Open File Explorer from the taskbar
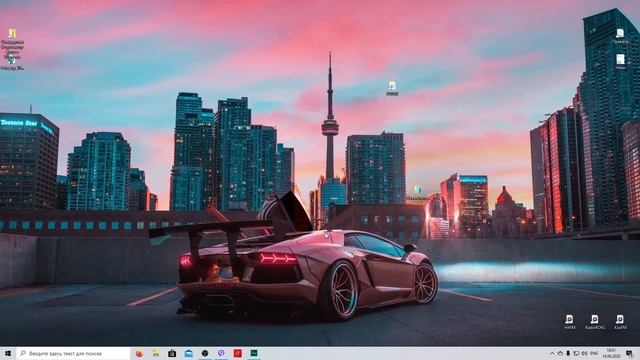Screen dimensions: 640x360 [156, 353]
